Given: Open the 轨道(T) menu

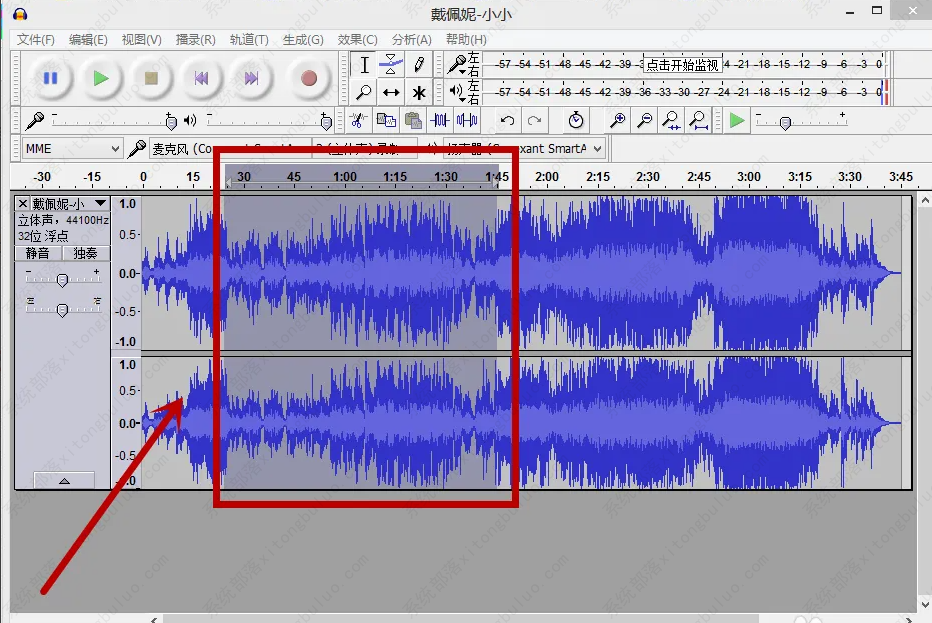Looking at the screenshot, I should [x=249, y=40].
